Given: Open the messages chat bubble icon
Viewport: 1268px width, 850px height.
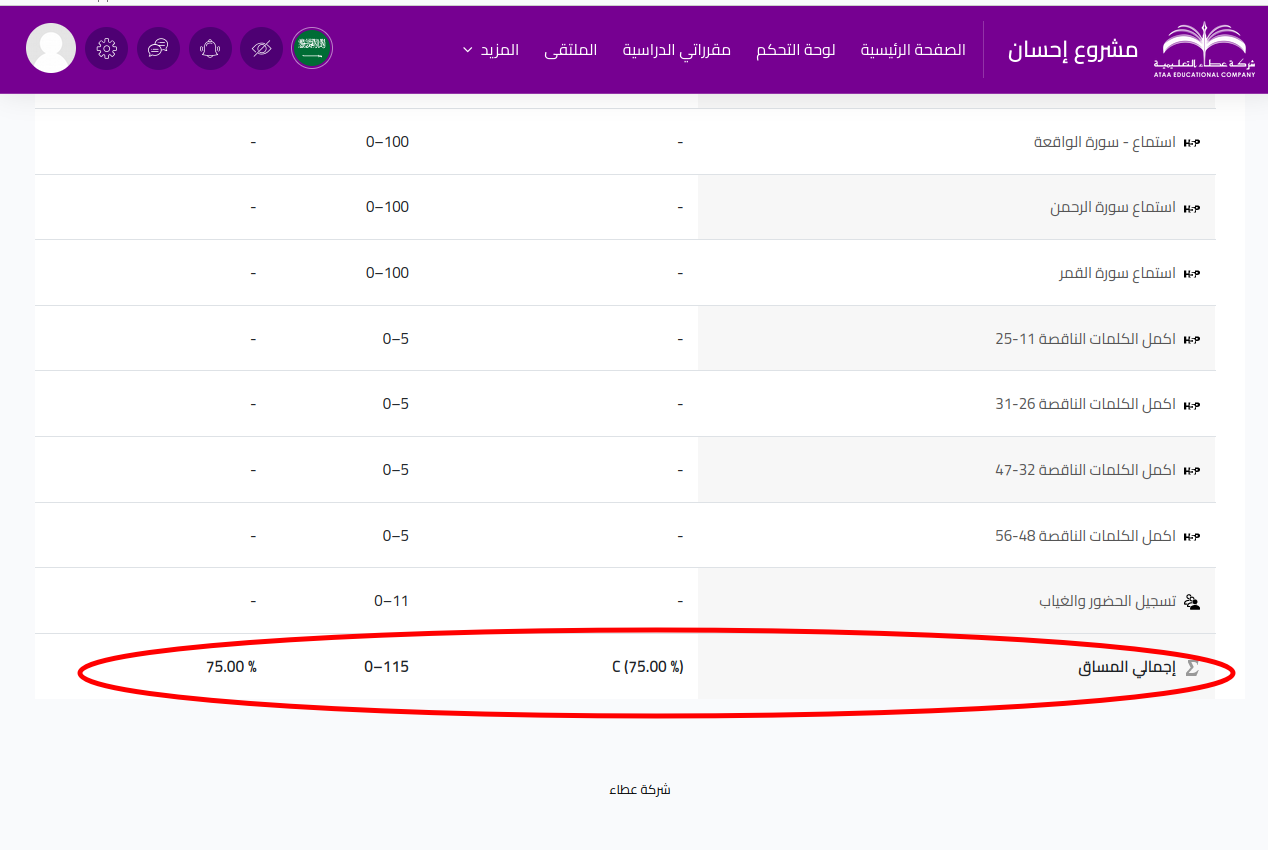Looking at the screenshot, I should coord(158,48).
